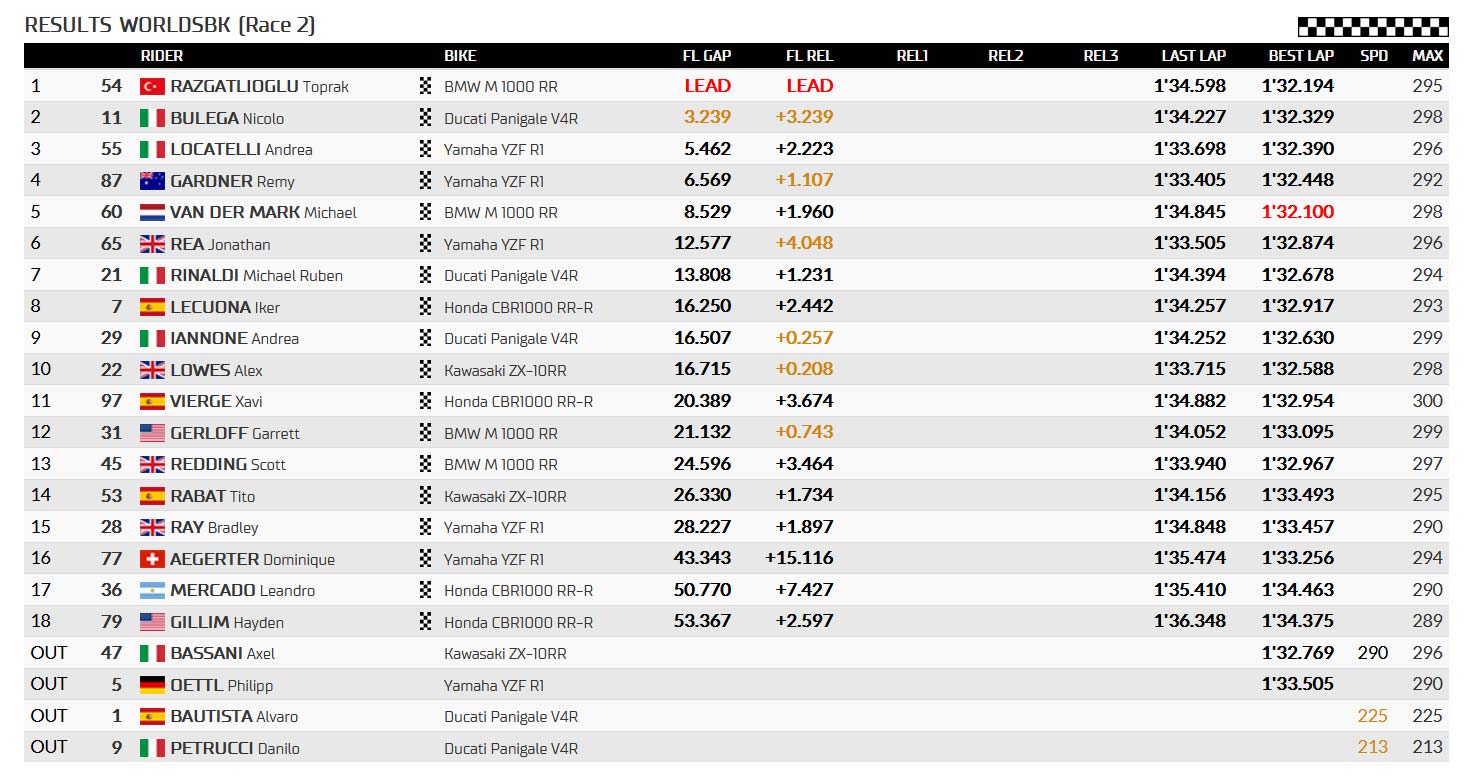Click Mercado's FL GAP value 50.770
The height and width of the screenshot is (777, 1468).
[x=703, y=590]
